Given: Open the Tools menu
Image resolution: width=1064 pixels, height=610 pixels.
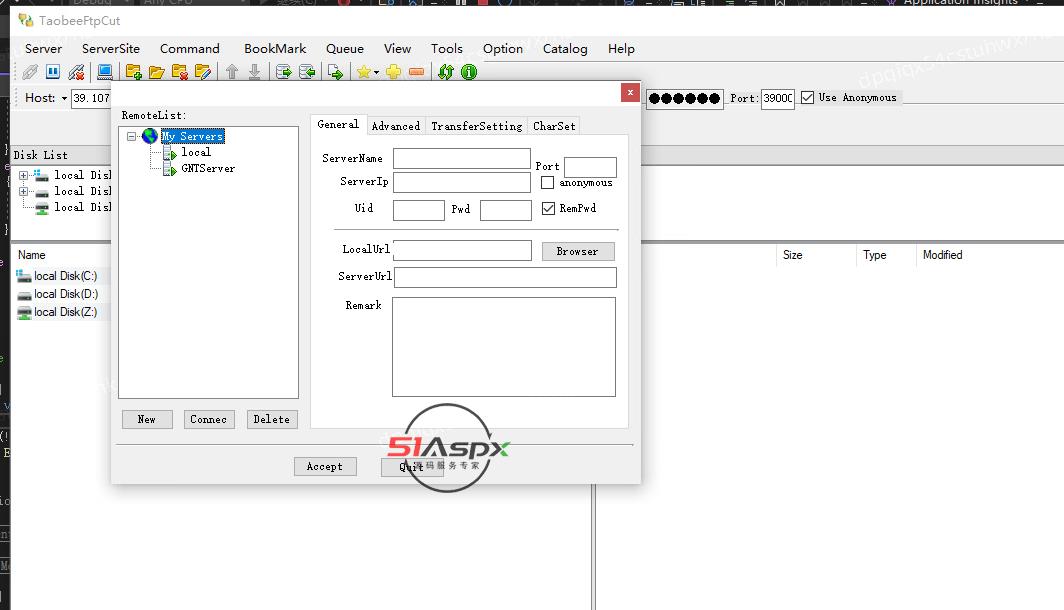Looking at the screenshot, I should click(x=446, y=49).
